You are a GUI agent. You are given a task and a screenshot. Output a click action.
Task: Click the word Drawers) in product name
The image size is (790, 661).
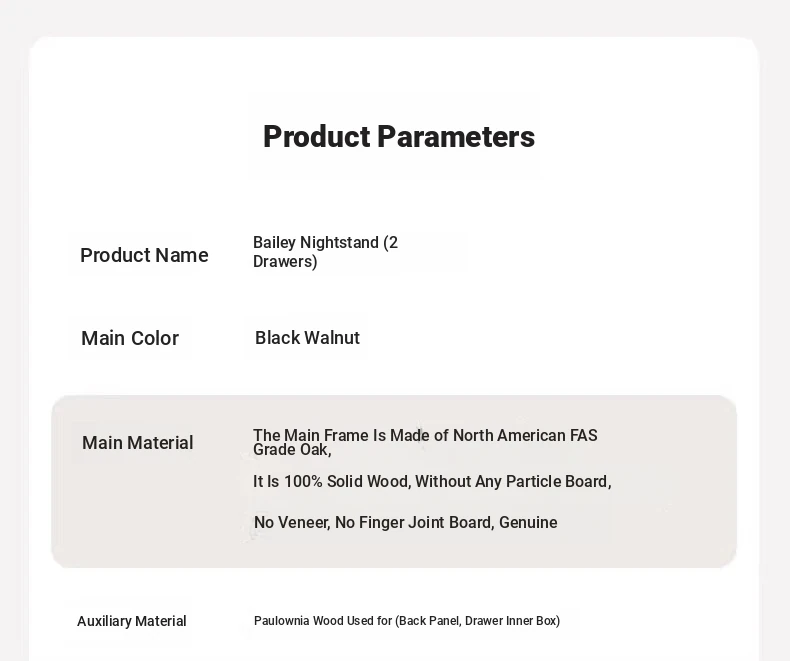pyautogui.click(x=285, y=262)
